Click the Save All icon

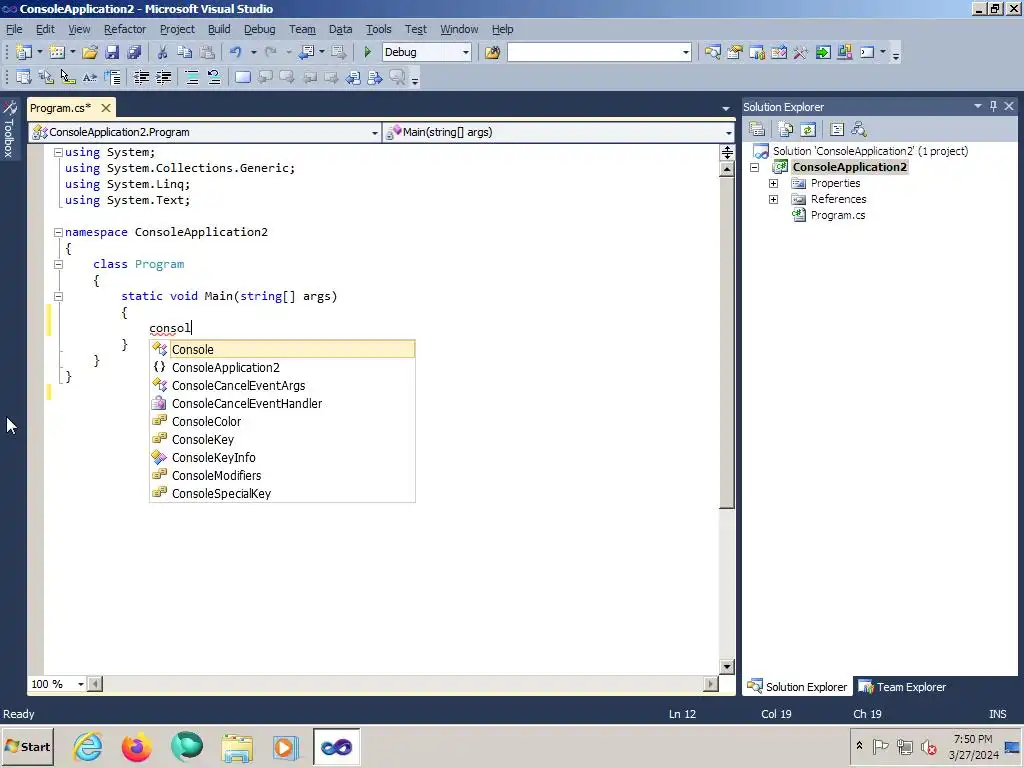click(x=135, y=52)
